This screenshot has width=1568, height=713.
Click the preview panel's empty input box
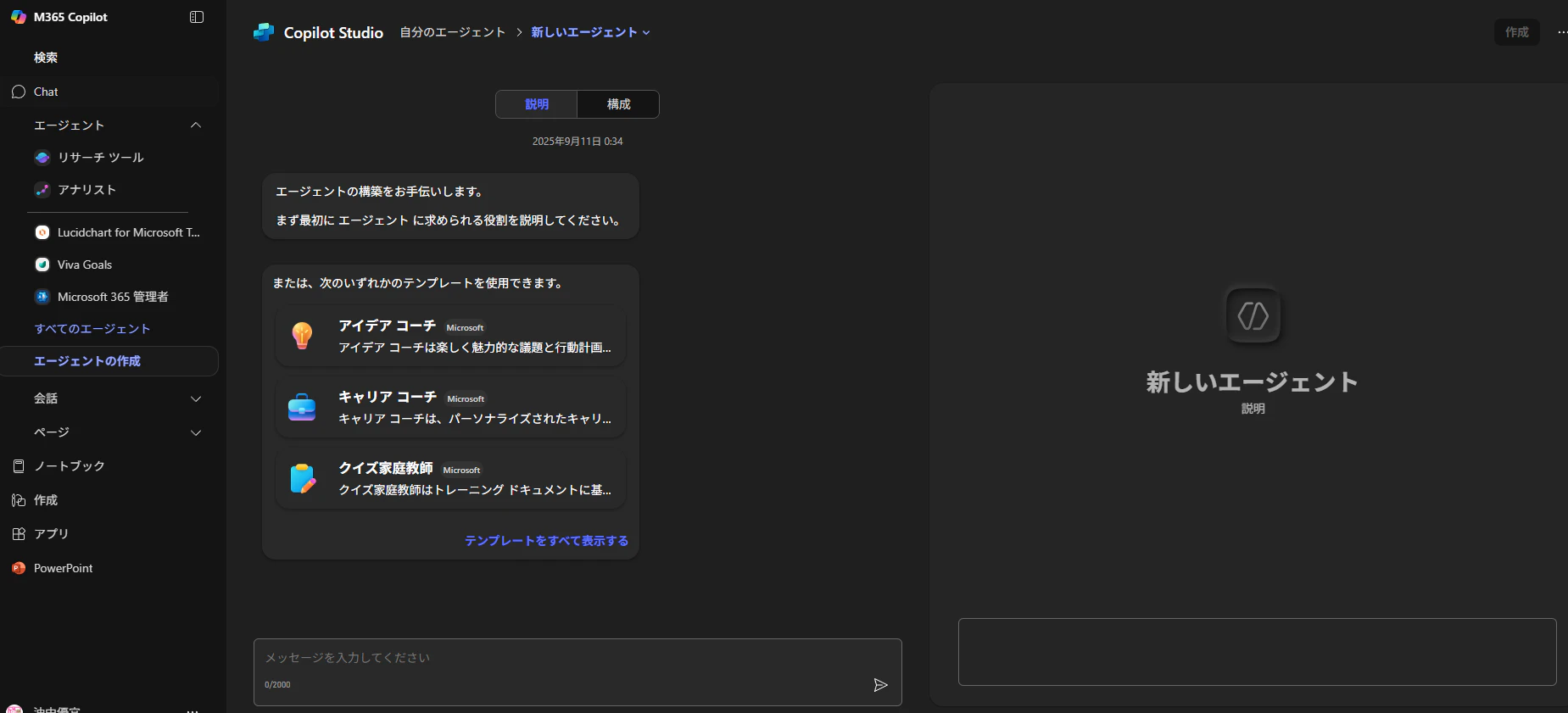(1258, 652)
